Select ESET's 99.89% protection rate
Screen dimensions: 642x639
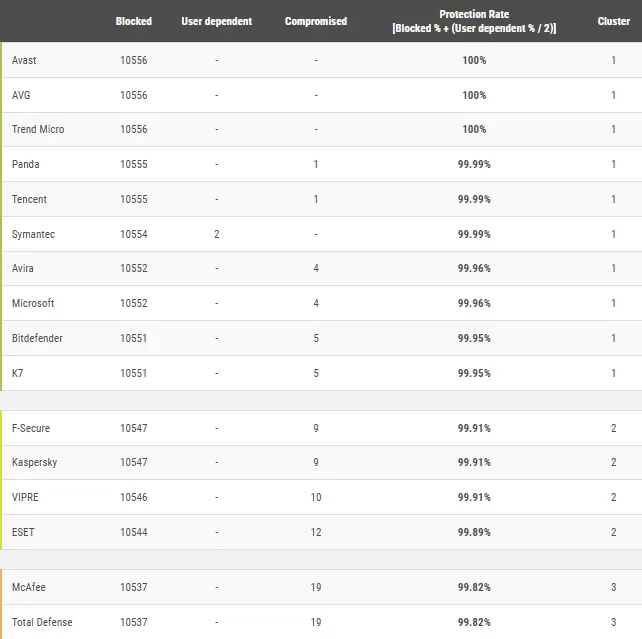474,532
